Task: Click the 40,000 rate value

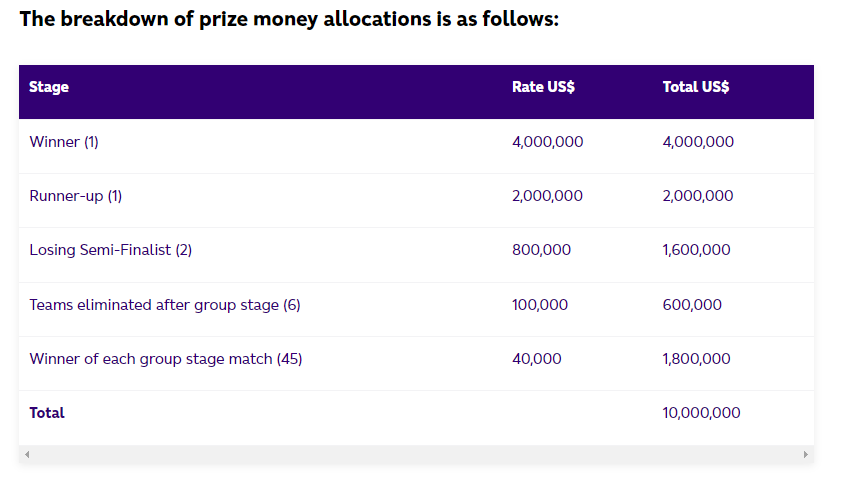Action: [537, 359]
